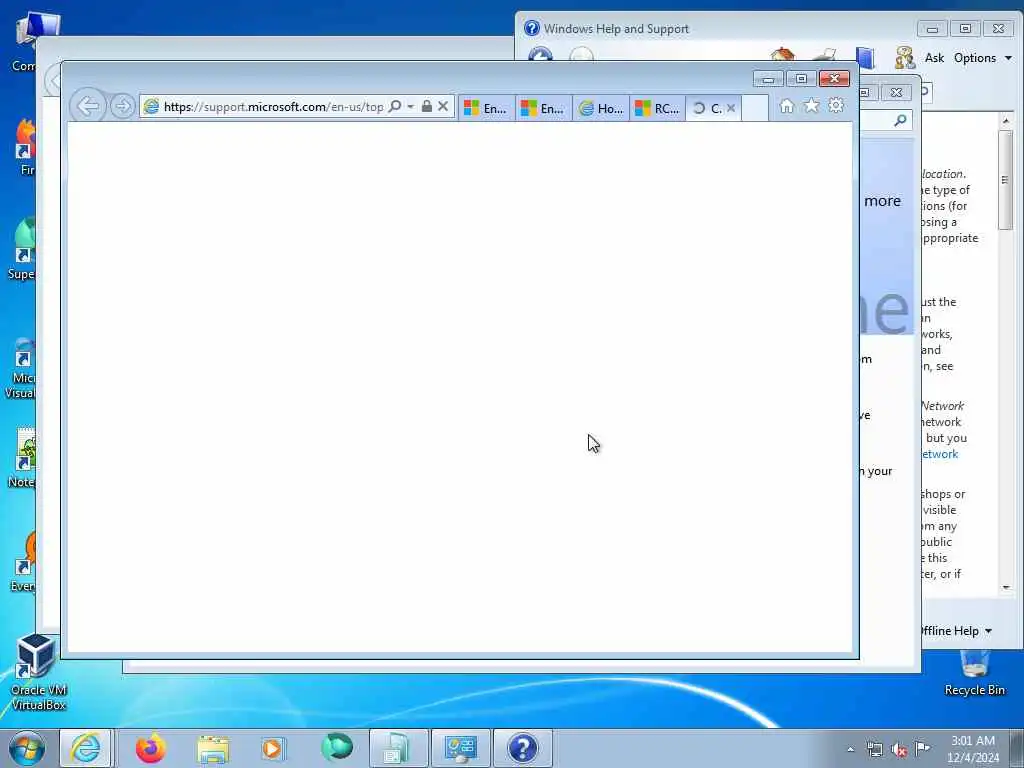Show hidden tray icons arrow
The image size is (1024, 768).
pos(850,749)
